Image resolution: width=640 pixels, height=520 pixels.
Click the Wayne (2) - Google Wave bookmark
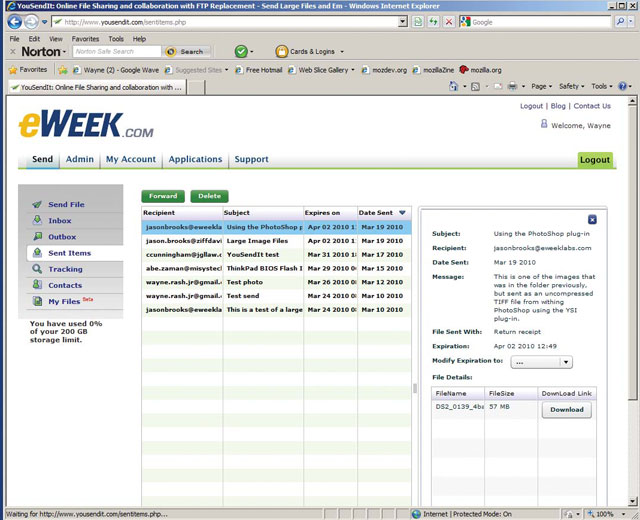click(x=116, y=70)
